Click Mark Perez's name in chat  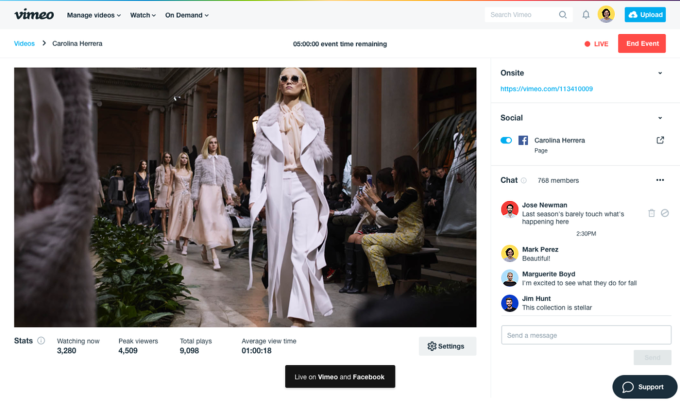coord(540,249)
